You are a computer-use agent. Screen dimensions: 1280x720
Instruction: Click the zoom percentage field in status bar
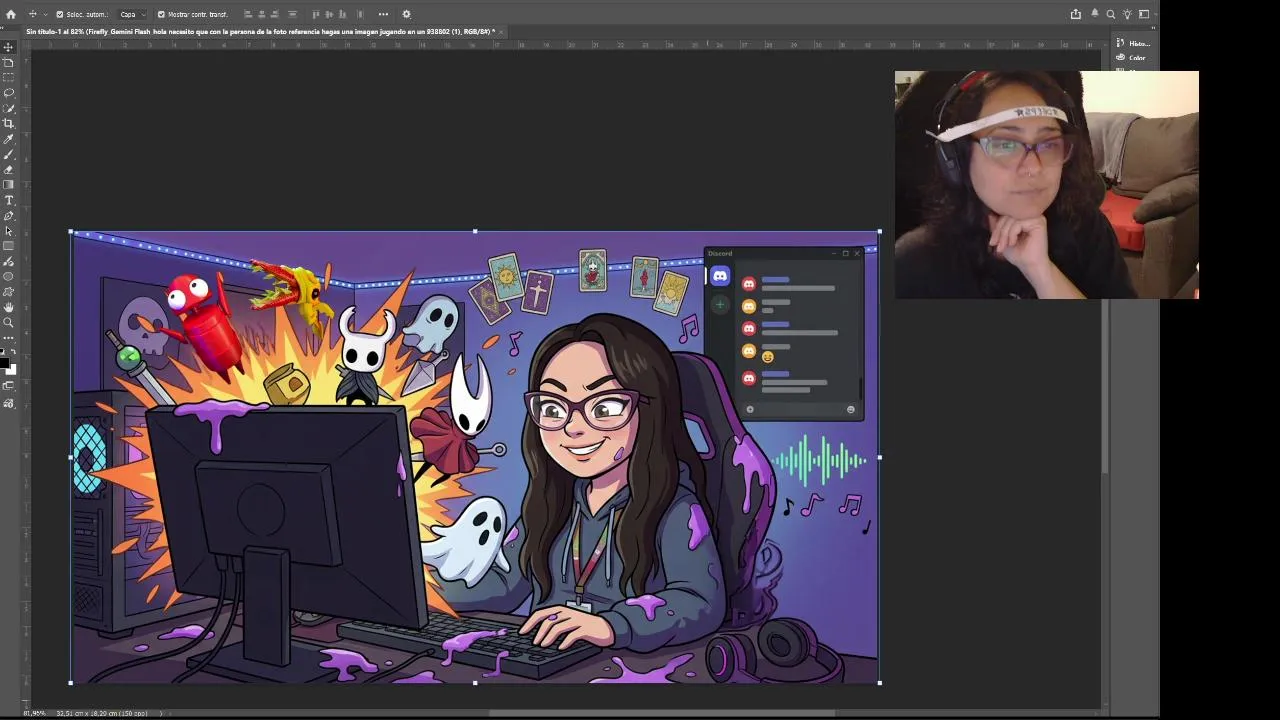35,713
